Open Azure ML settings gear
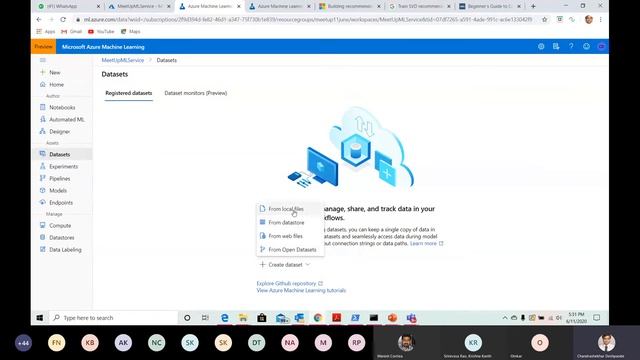This screenshot has width=640, height=360. [541, 47]
